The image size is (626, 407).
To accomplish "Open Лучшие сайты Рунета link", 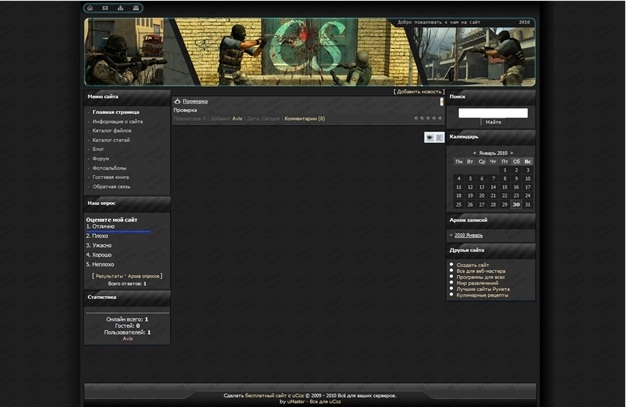I will 483,289.
